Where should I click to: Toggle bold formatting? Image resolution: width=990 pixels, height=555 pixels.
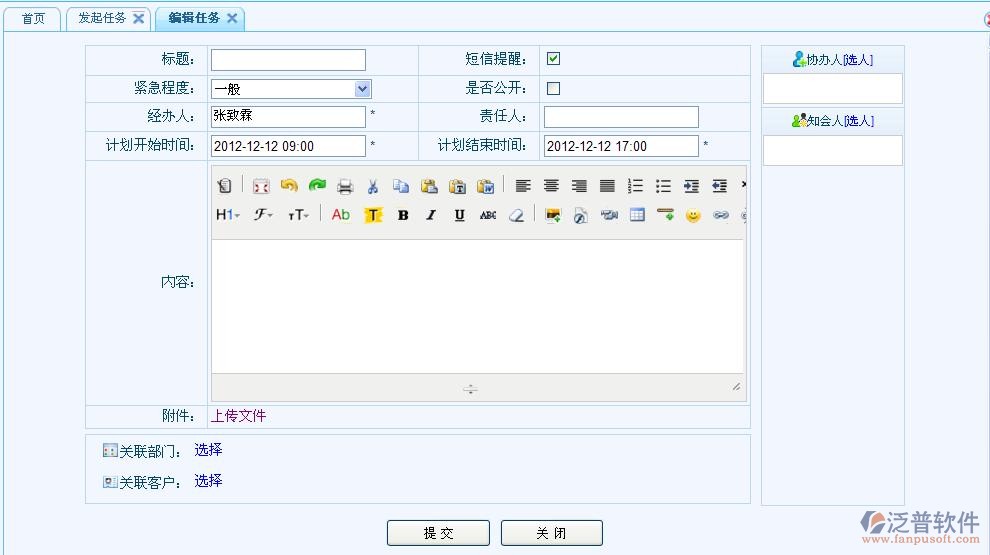[x=403, y=215]
